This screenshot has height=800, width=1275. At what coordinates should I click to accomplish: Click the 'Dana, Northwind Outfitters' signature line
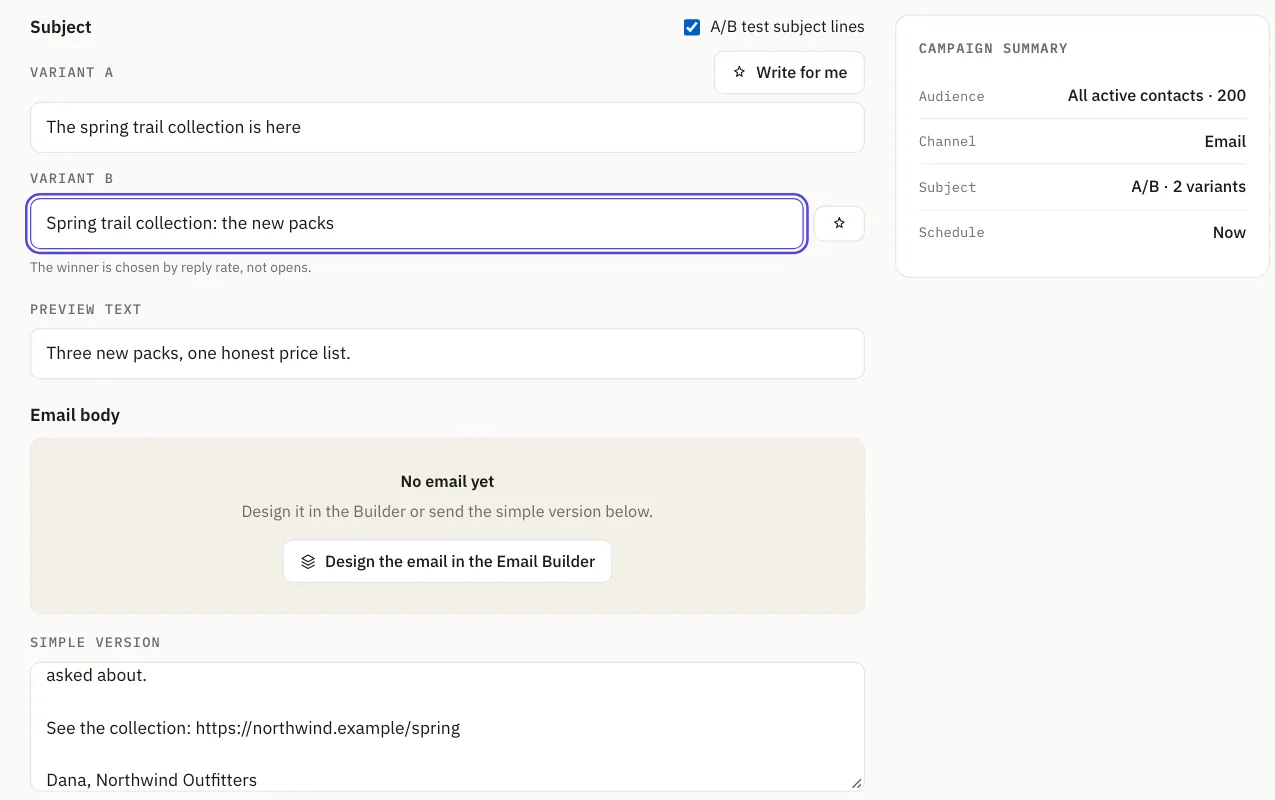(151, 780)
